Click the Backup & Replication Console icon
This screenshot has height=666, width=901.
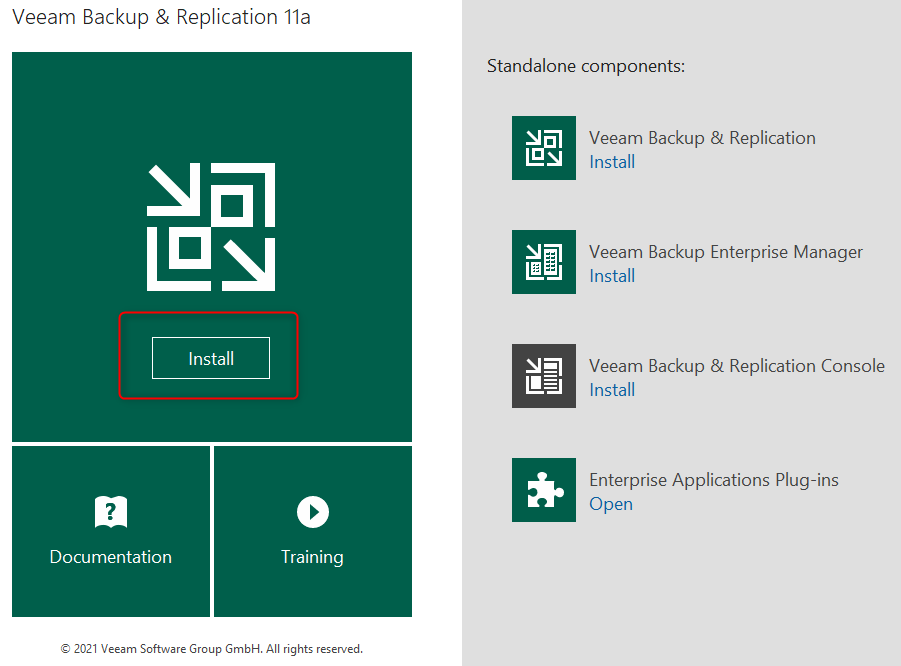click(544, 376)
